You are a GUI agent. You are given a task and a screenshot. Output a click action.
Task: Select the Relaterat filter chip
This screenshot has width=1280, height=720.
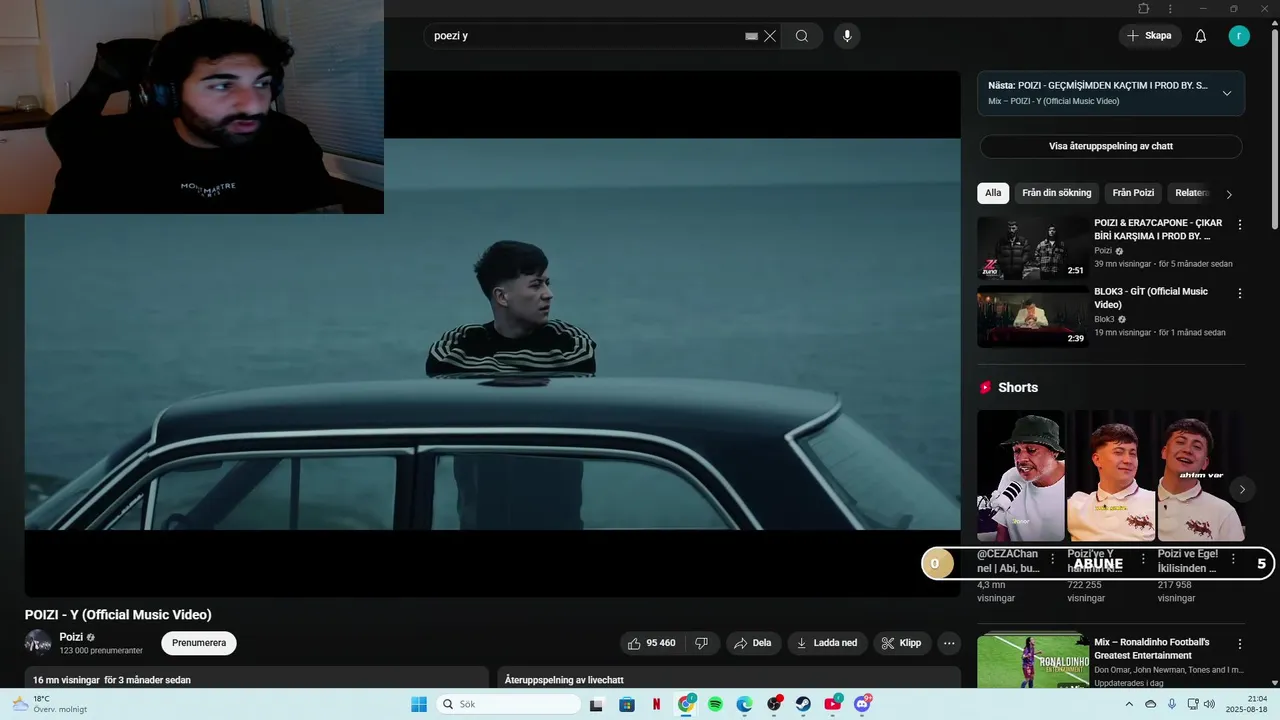(1192, 193)
